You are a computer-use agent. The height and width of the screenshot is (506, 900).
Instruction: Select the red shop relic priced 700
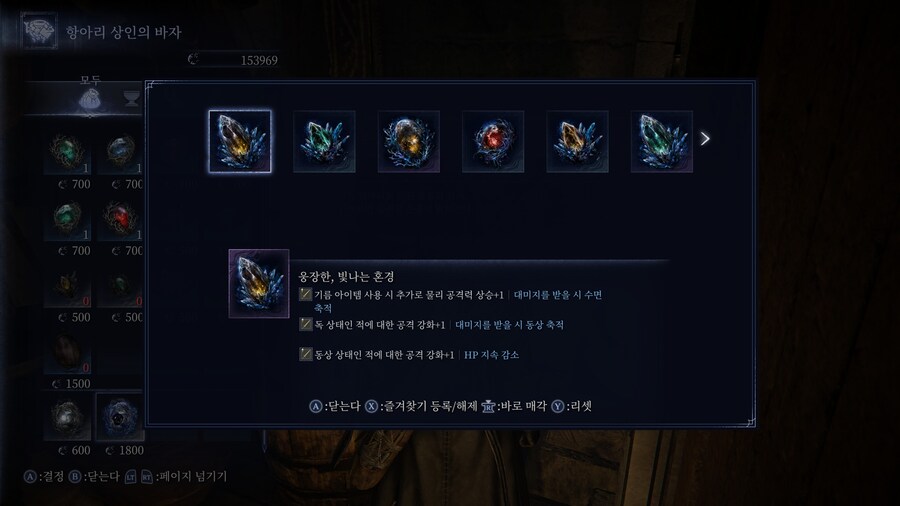point(120,219)
